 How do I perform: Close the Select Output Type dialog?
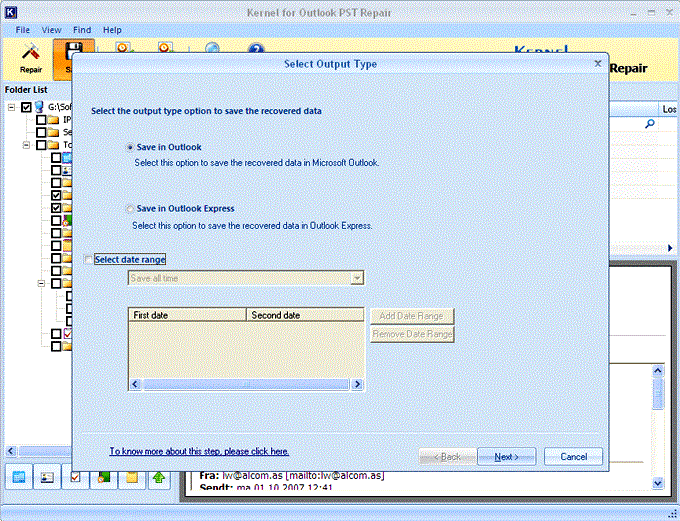click(x=598, y=64)
